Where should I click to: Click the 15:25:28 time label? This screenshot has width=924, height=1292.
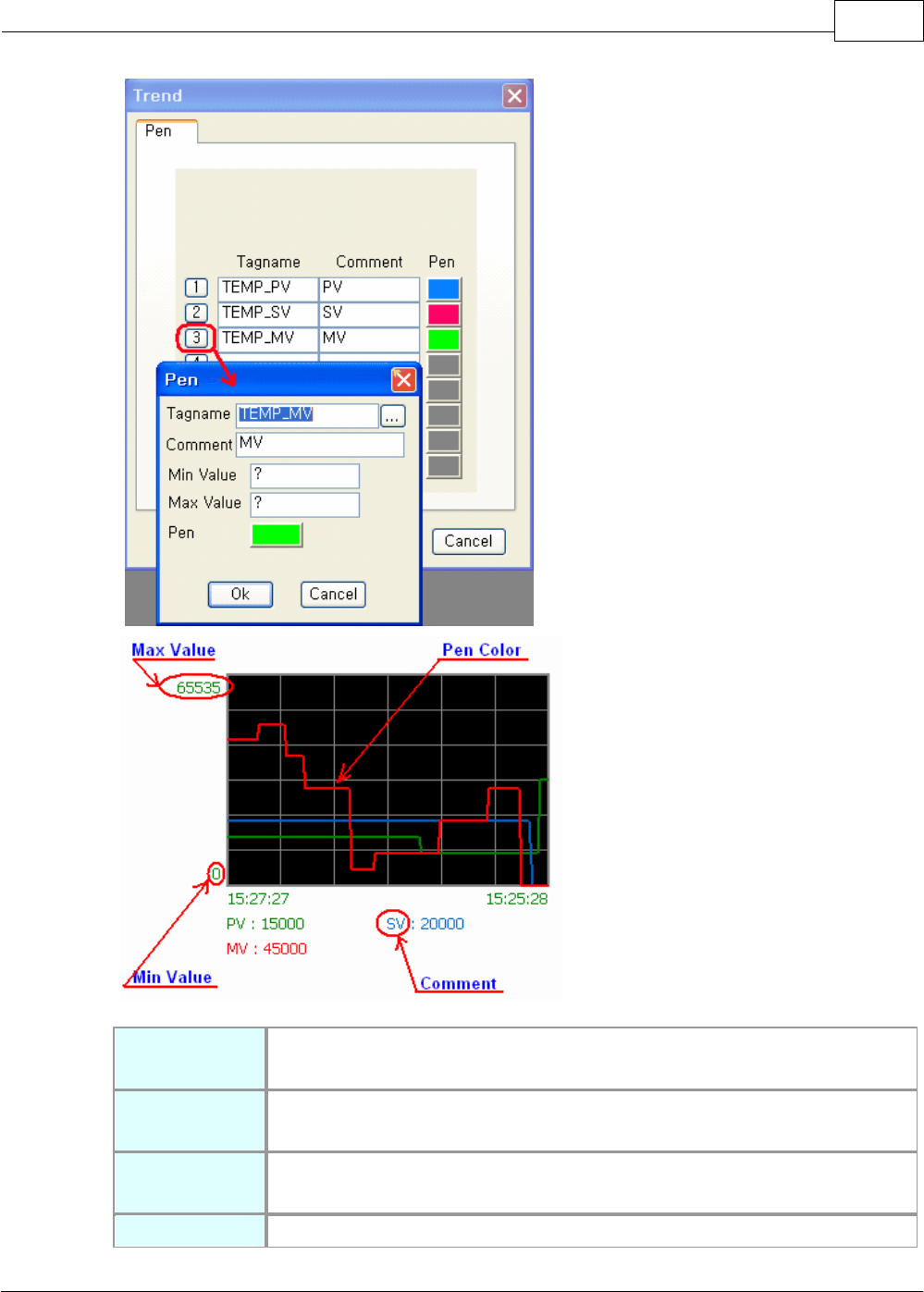[x=517, y=899]
